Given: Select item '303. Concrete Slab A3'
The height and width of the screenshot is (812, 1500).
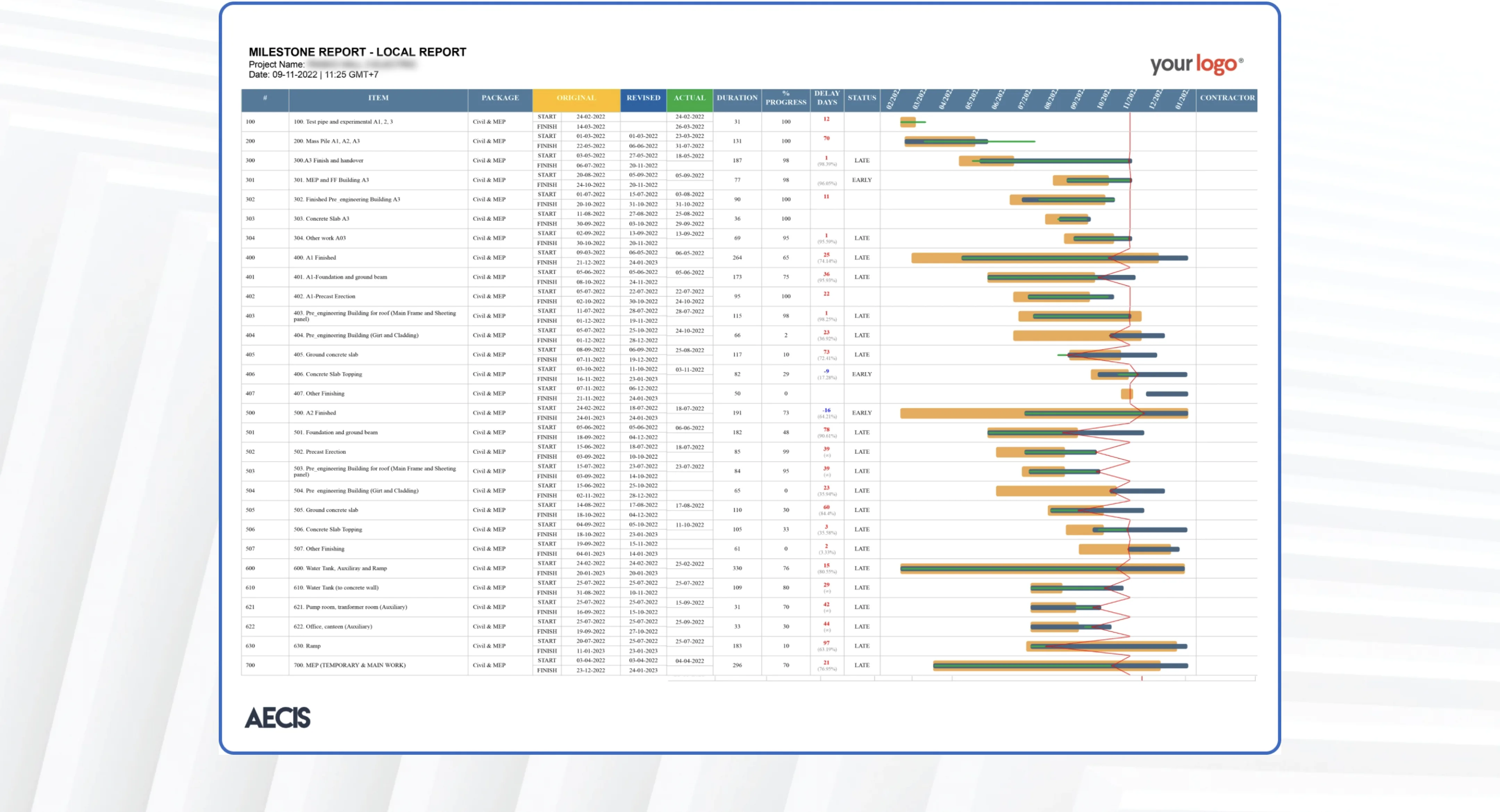Looking at the screenshot, I should pyautogui.click(x=322, y=218).
